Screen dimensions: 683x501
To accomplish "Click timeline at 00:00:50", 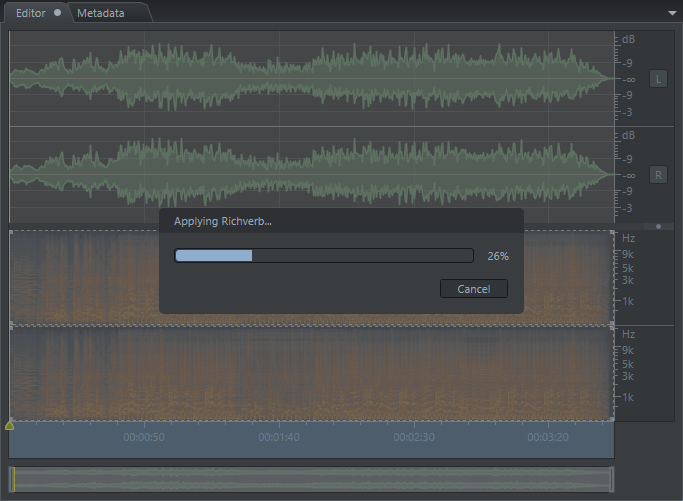I will click(x=144, y=437).
